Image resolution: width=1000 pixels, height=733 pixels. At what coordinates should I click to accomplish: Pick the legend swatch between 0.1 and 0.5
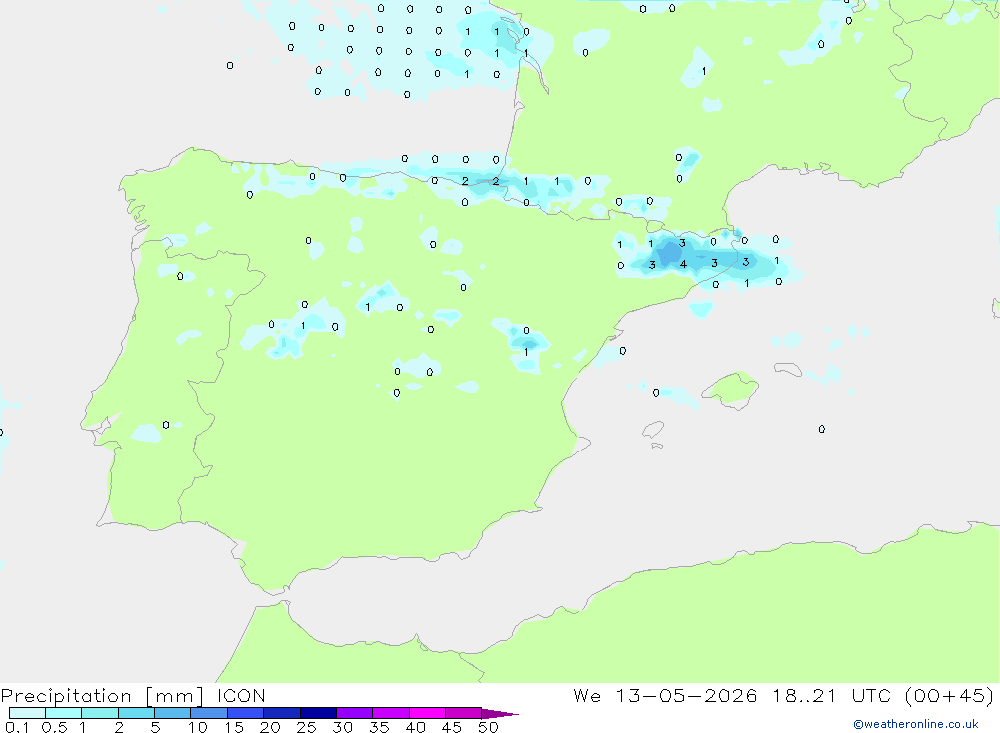[x=27, y=713]
